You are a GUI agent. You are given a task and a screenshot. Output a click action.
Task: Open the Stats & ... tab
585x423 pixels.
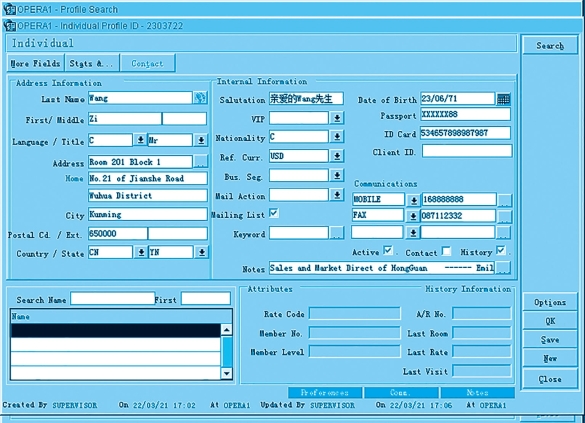(x=92, y=63)
